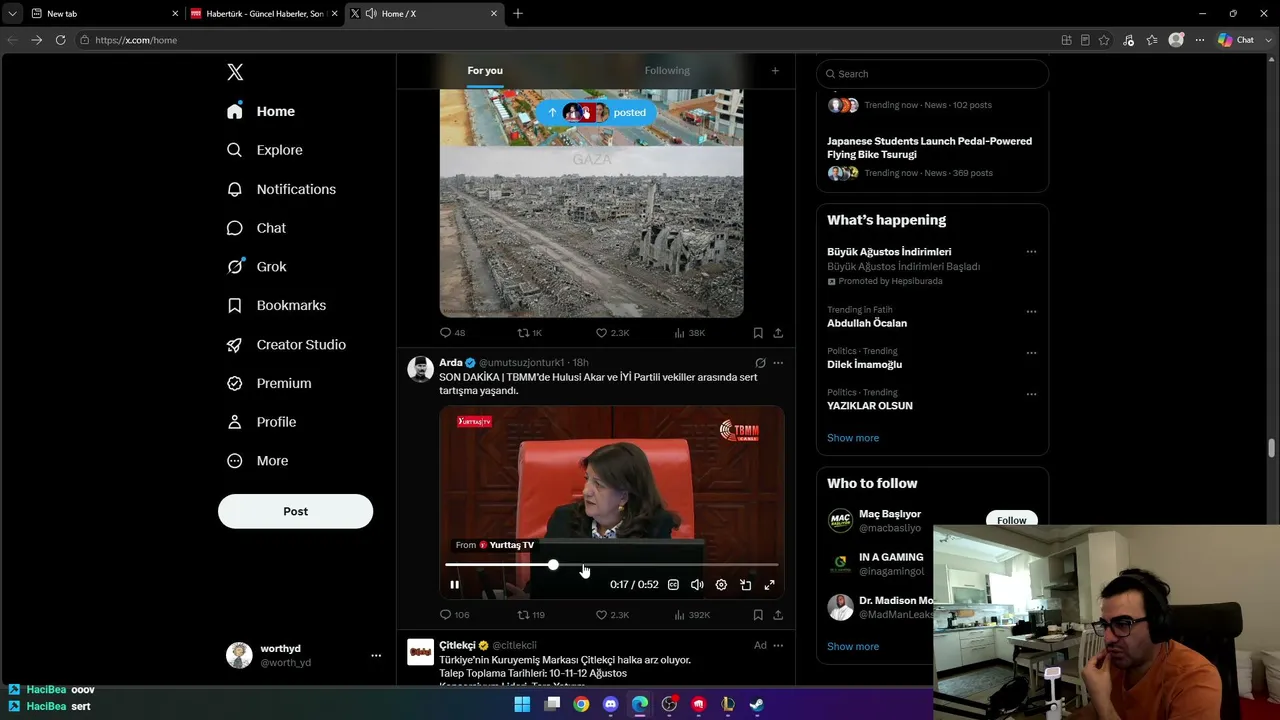Repost the post with 119 reposts
This screenshot has height=720, width=1280.
[531, 615]
